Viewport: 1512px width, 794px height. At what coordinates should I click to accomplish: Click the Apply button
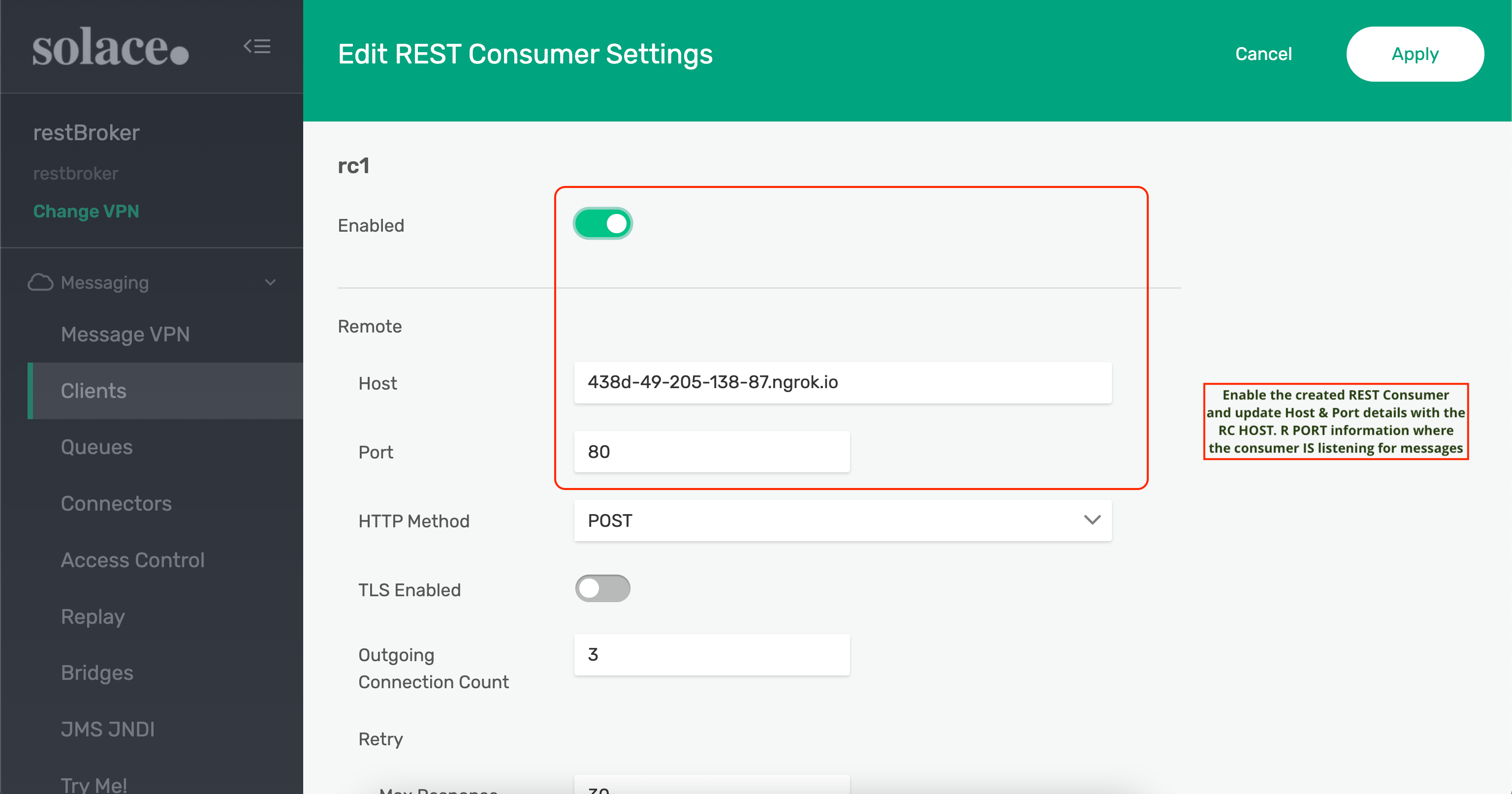click(1415, 54)
